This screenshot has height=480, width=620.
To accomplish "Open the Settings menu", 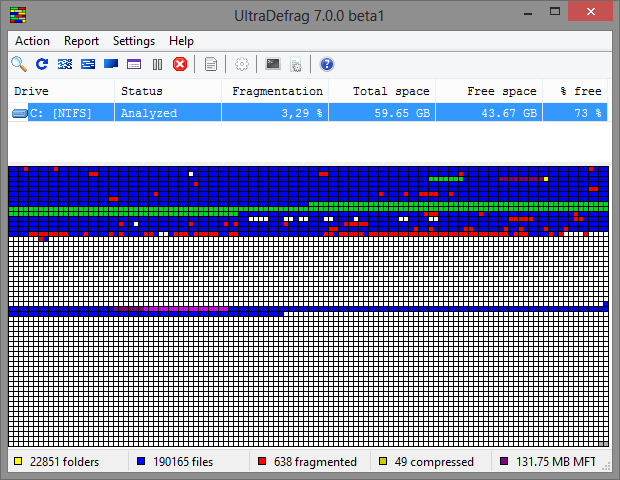I will (x=134, y=41).
